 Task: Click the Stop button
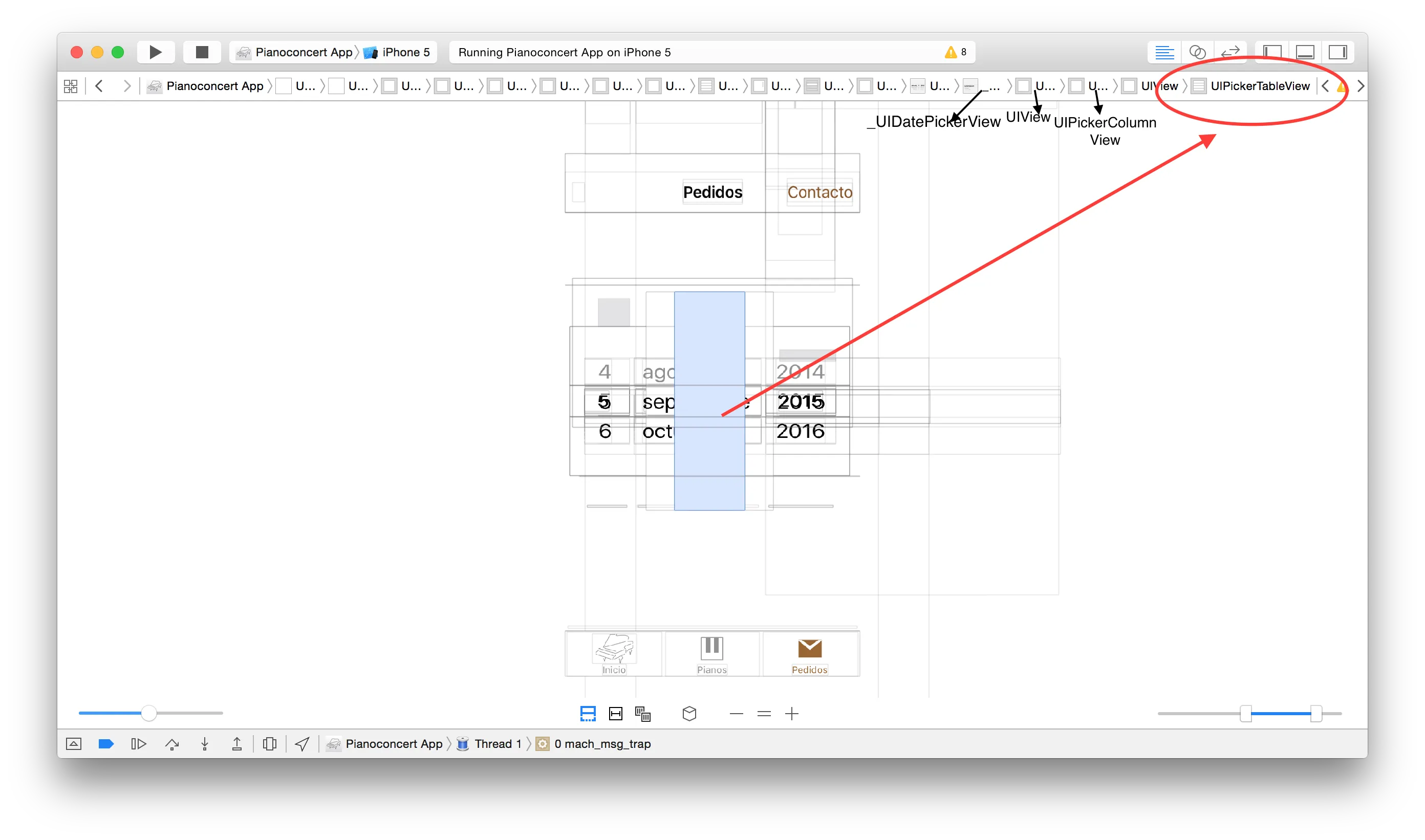pos(202,52)
